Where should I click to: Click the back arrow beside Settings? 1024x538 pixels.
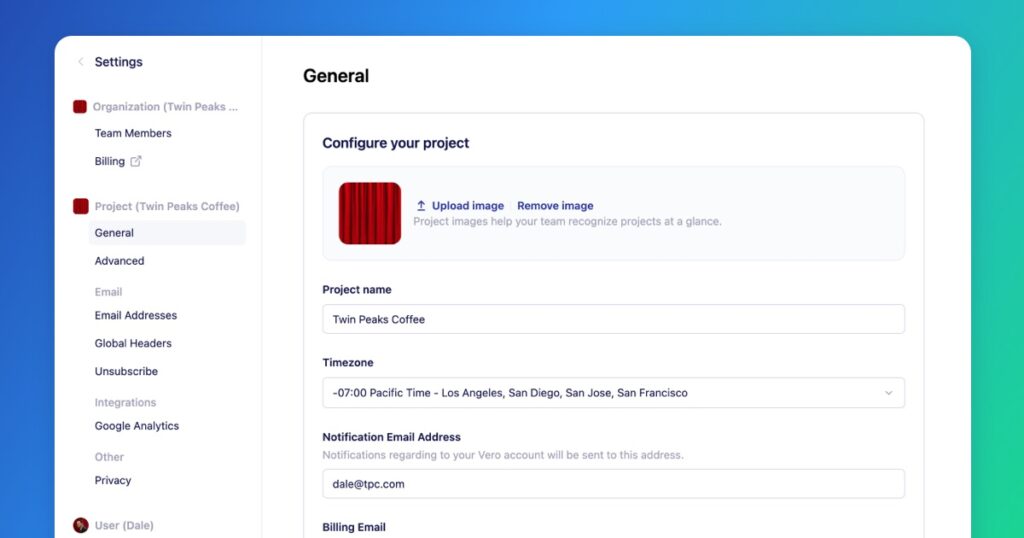point(80,62)
